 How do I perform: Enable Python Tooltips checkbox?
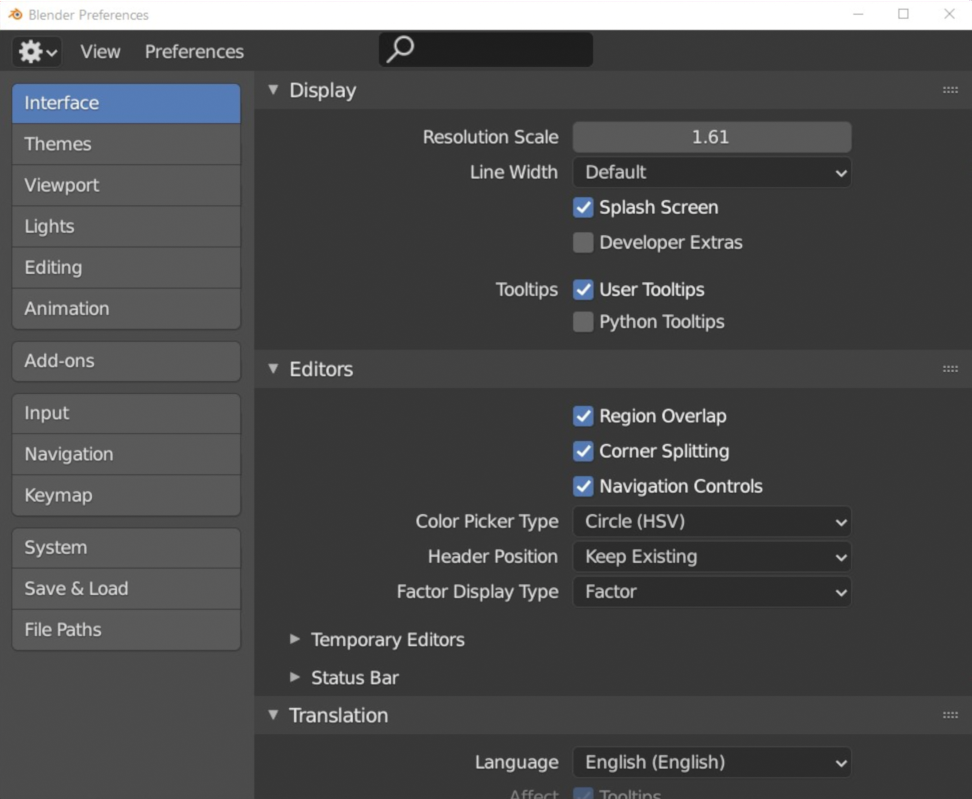tap(583, 322)
